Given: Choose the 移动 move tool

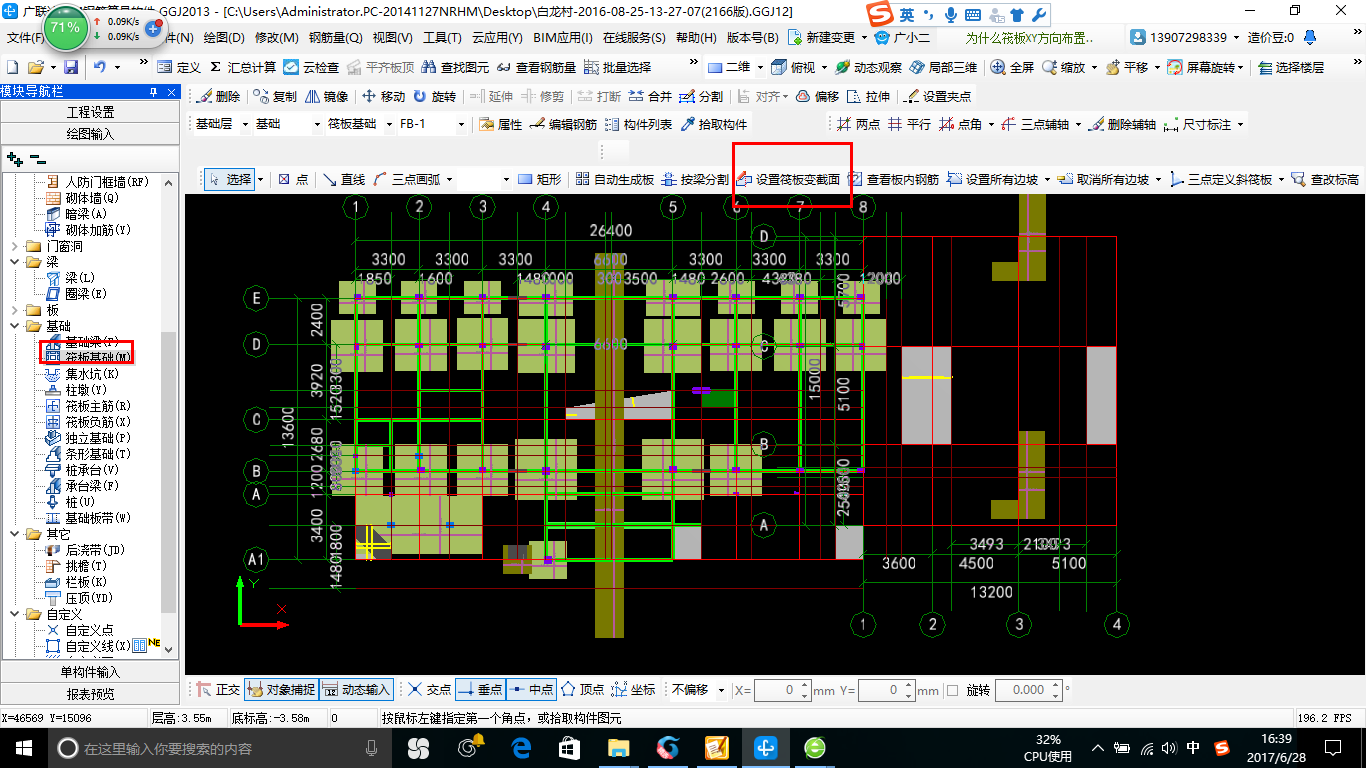Looking at the screenshot, I should coord(383,96).
